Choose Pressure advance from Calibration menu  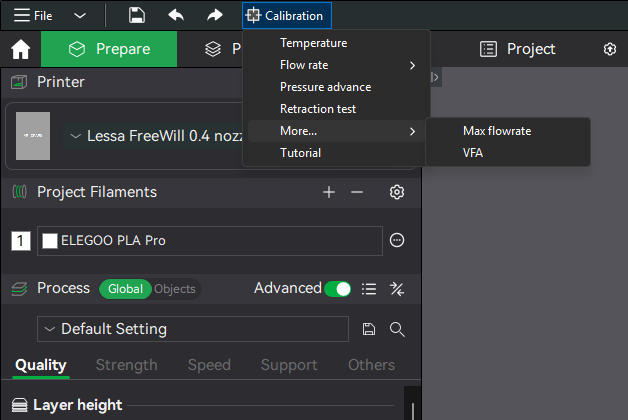325,87
